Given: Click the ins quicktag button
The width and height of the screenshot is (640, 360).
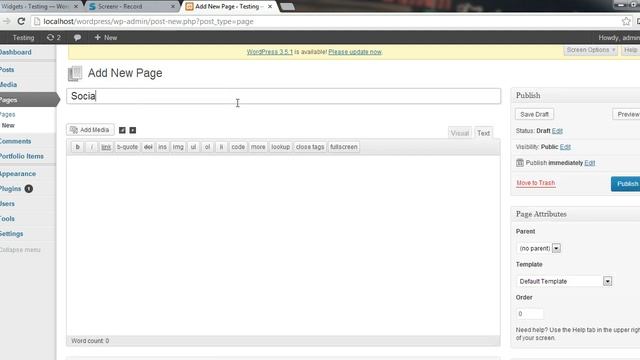Looking at the screenshot, I should (x=162, y=147).
